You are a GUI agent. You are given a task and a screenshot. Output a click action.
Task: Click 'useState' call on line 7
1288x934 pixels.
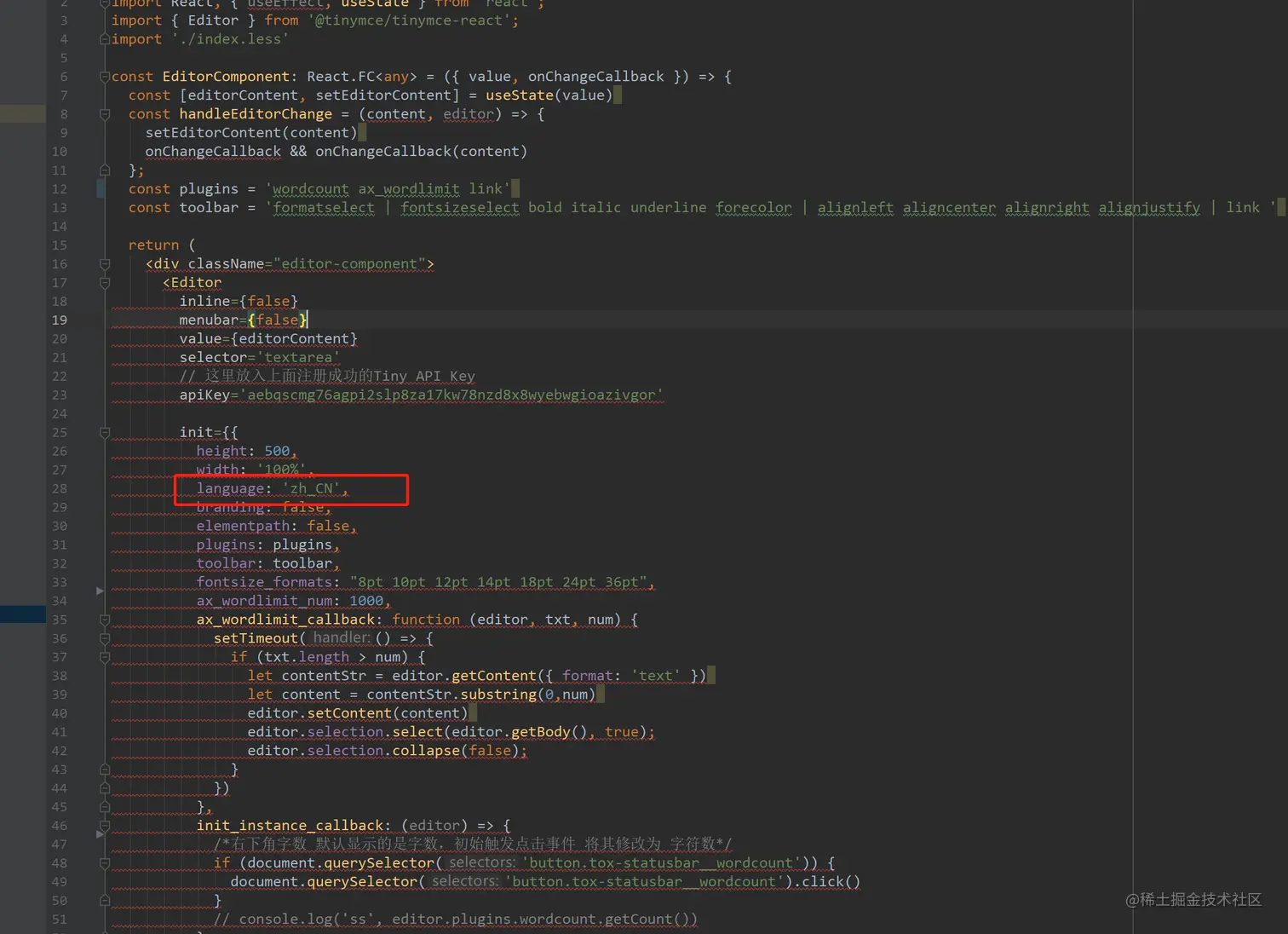520,95
